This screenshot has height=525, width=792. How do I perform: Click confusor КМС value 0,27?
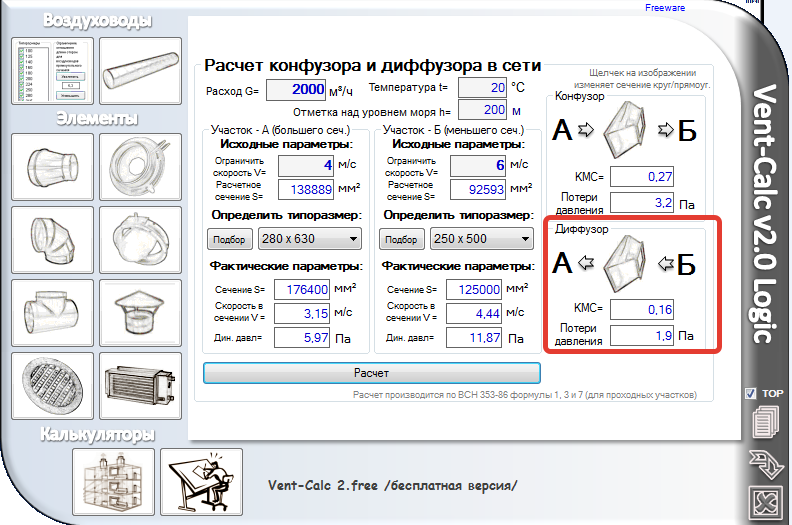click(642, 177)
